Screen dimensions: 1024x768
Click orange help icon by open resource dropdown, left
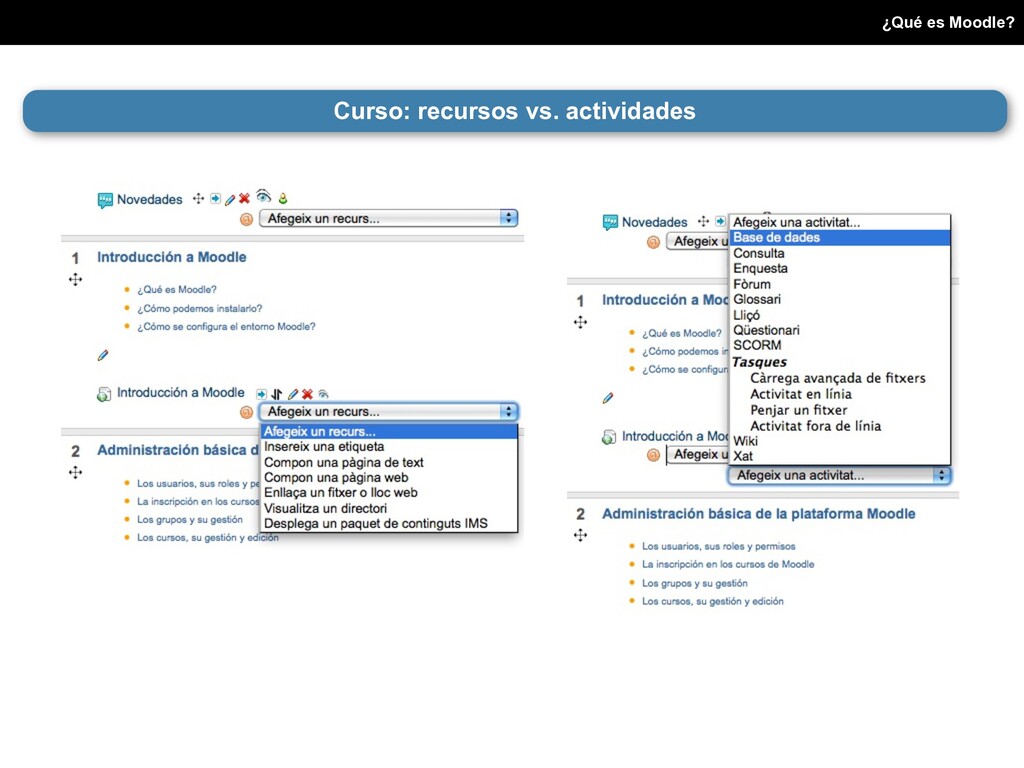point(246,412)
